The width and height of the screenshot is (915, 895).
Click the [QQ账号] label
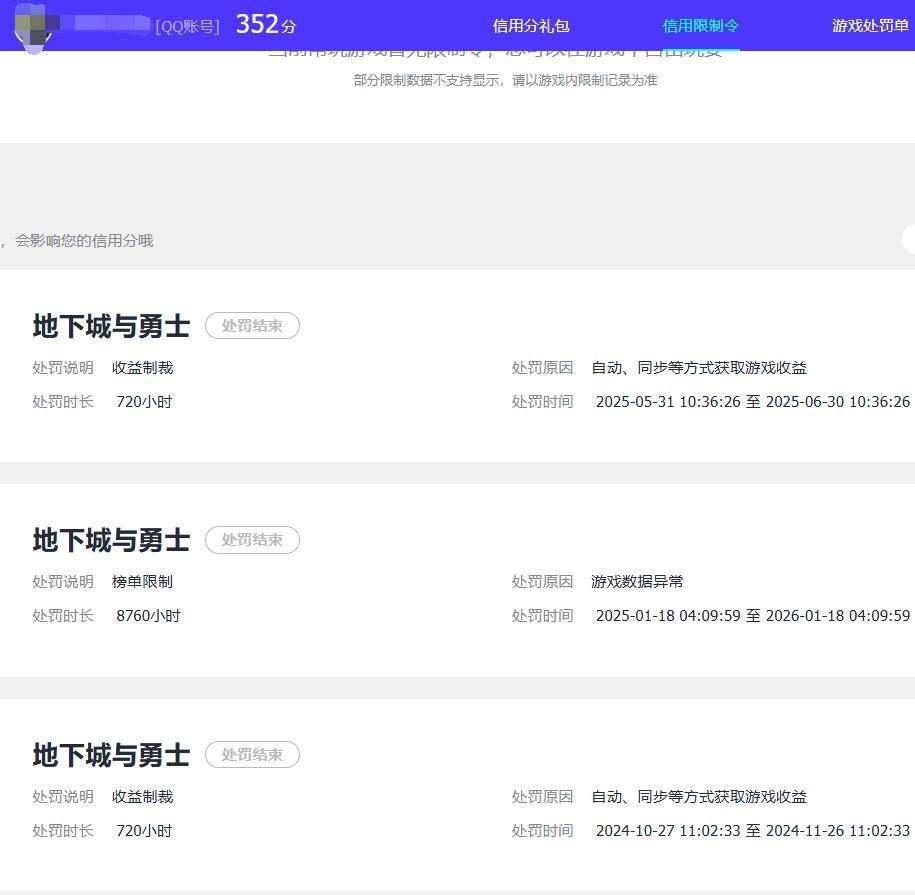[187, 26]
